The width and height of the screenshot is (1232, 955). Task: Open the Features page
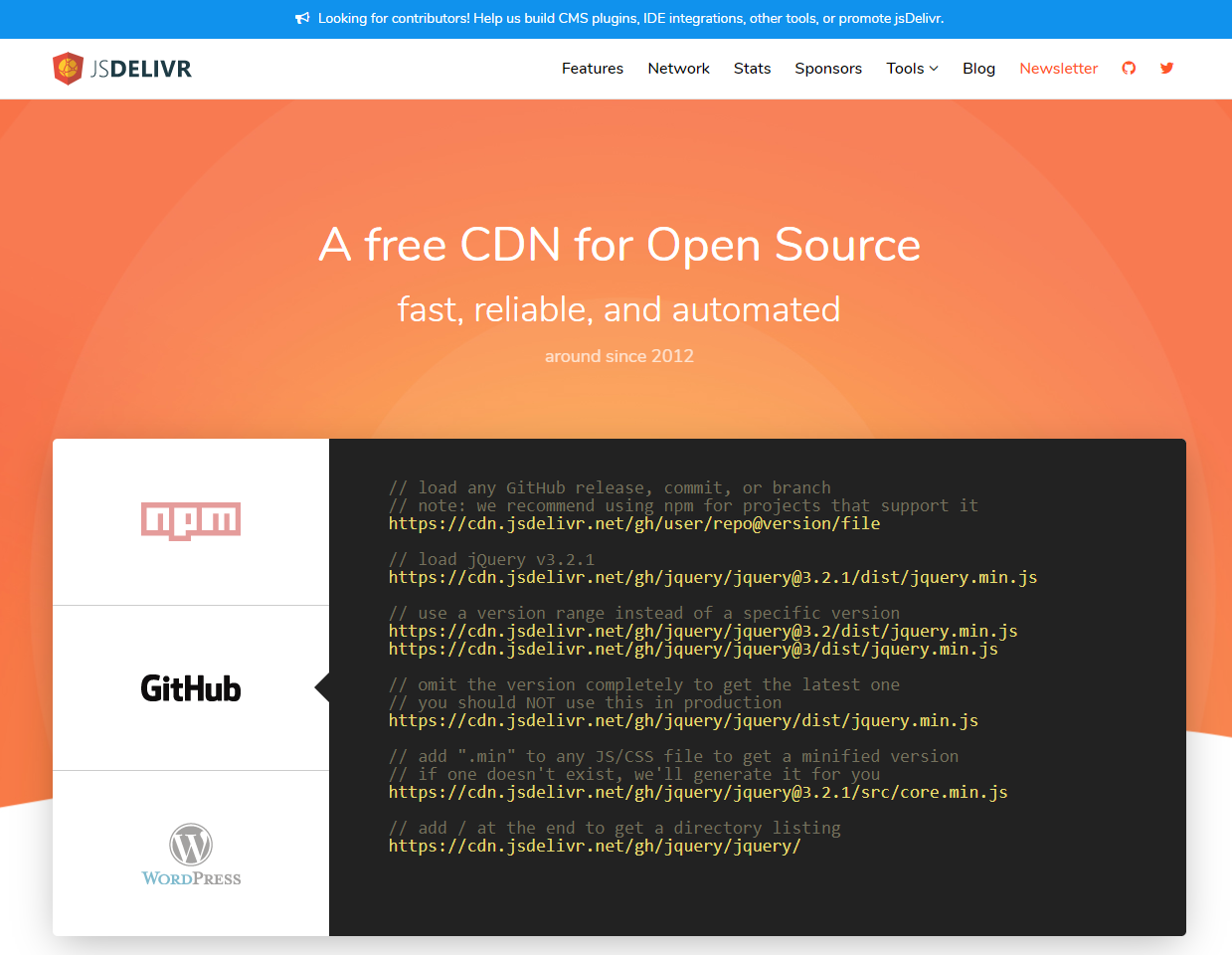tap(593, 69)
